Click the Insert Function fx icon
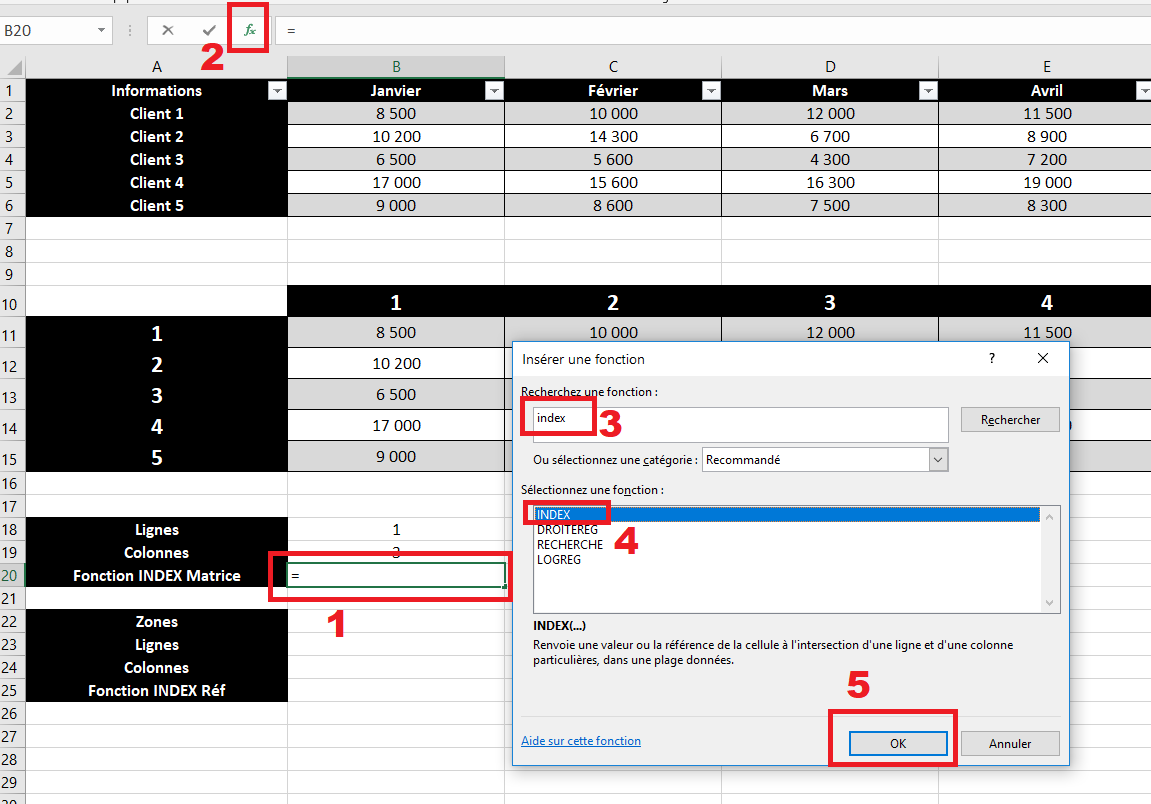 click(250, 30)
